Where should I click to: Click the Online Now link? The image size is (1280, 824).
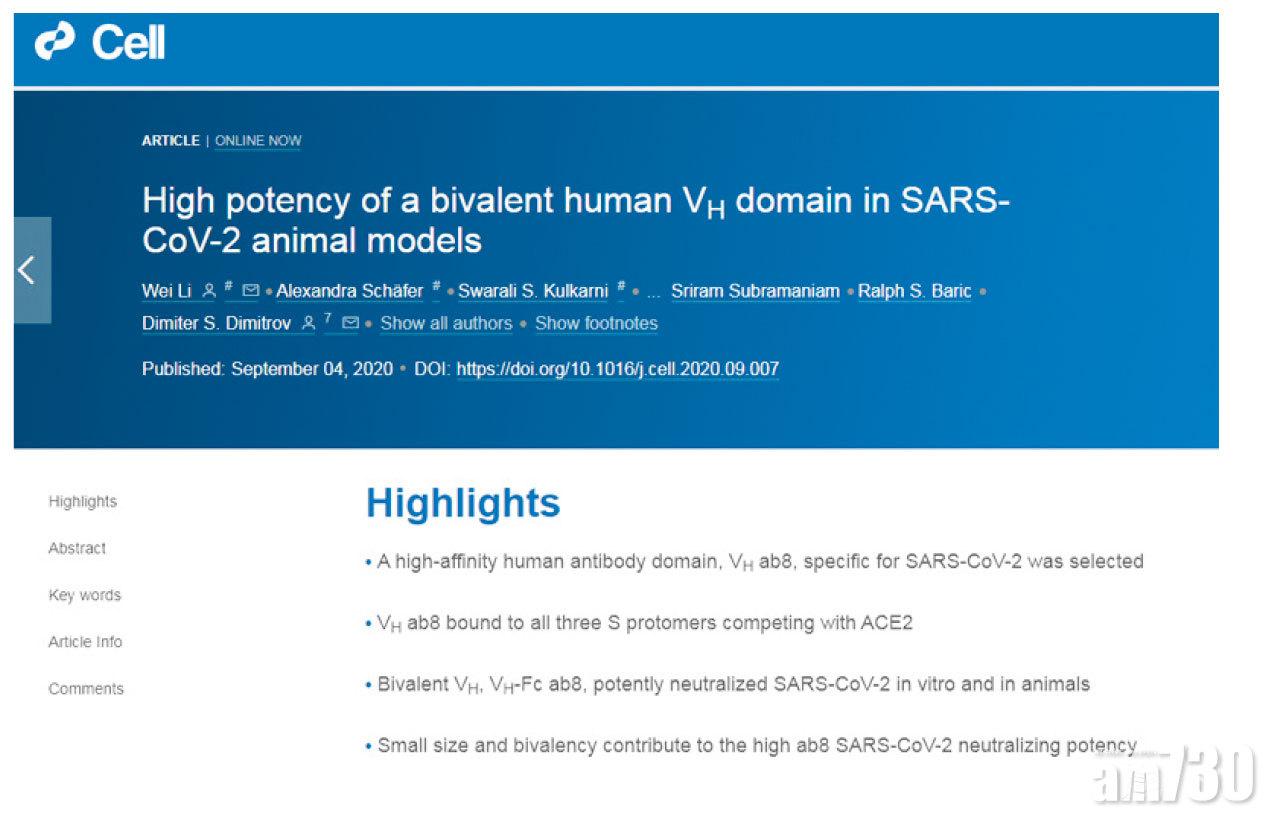pos(258,141)
